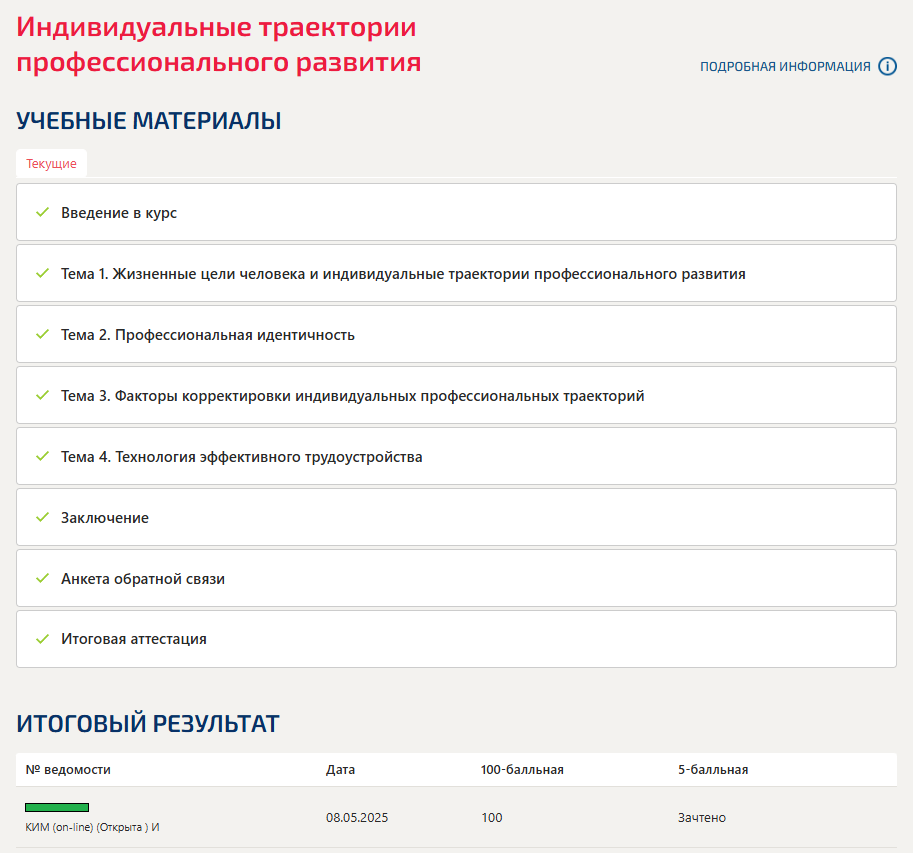The image size is (913, 853).
Task: Click the checkmark icon next to Тема 2
Action: pyautogui.click(x=43, y=334)
